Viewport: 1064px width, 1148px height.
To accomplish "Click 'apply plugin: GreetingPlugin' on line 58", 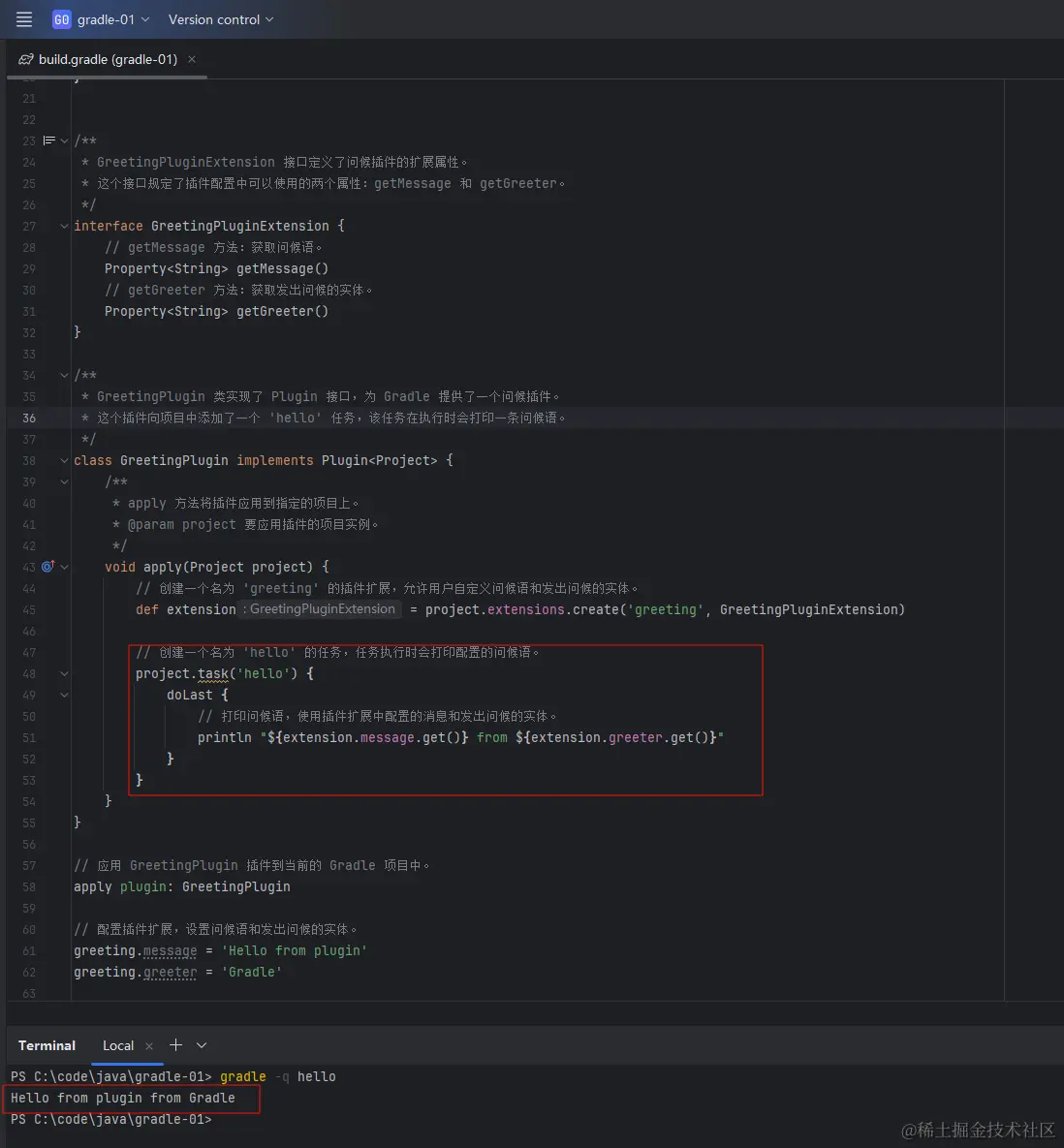I will pyautogui.click(x=181, y=886).
